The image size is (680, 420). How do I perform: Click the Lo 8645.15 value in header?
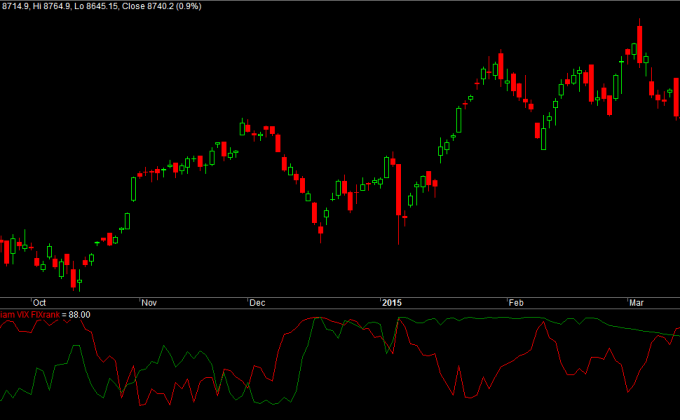coord(96,7)
